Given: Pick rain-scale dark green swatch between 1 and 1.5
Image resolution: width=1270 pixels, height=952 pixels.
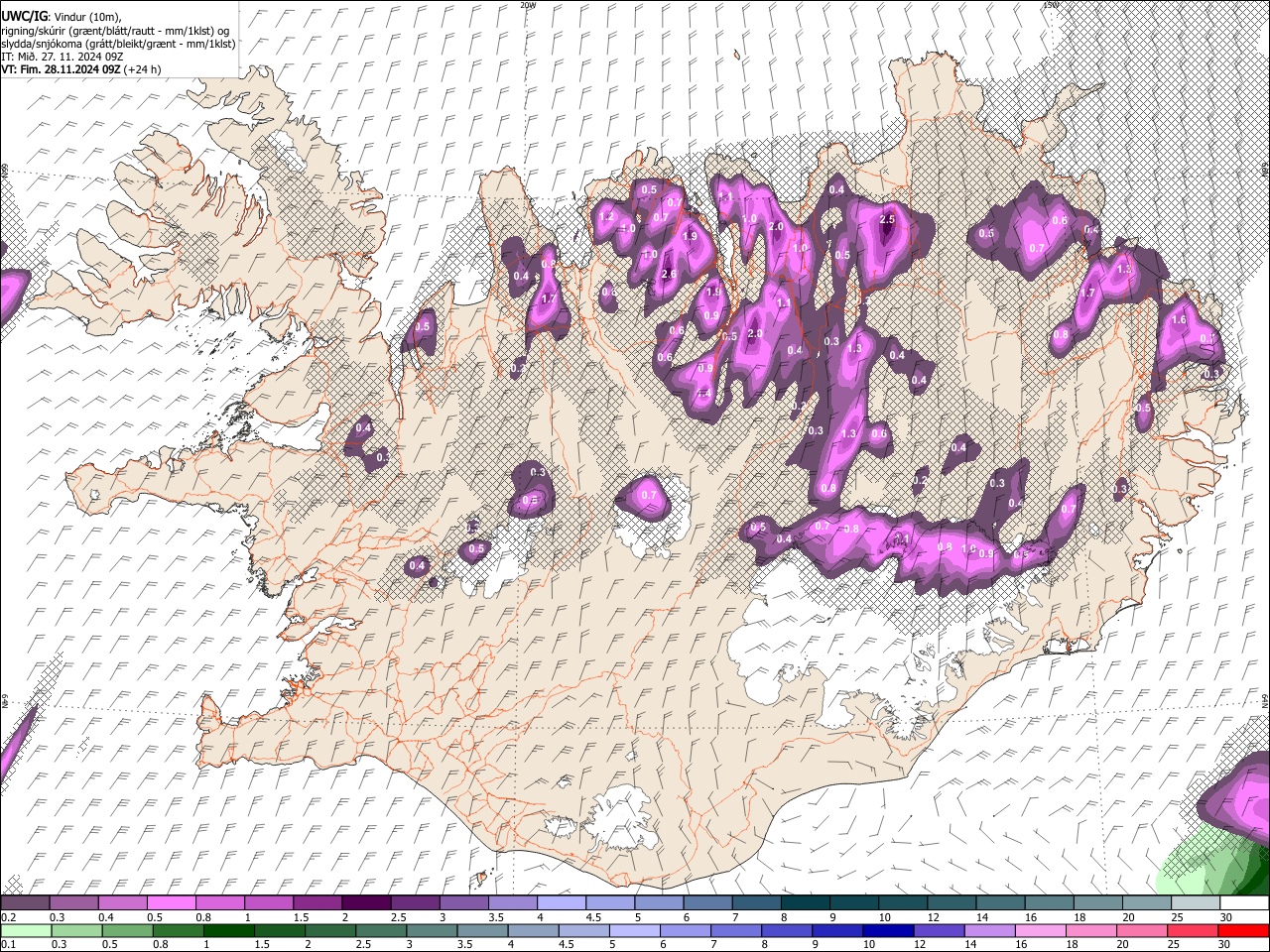Looking at the screenshot, I should click(228, 930).
